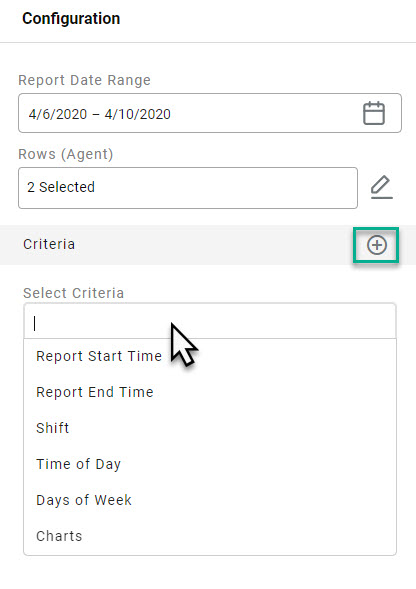The height and width of the screenshot is (589, 416).
Task: Open the '2 Selected' rows field
Action: click(188, 188)
